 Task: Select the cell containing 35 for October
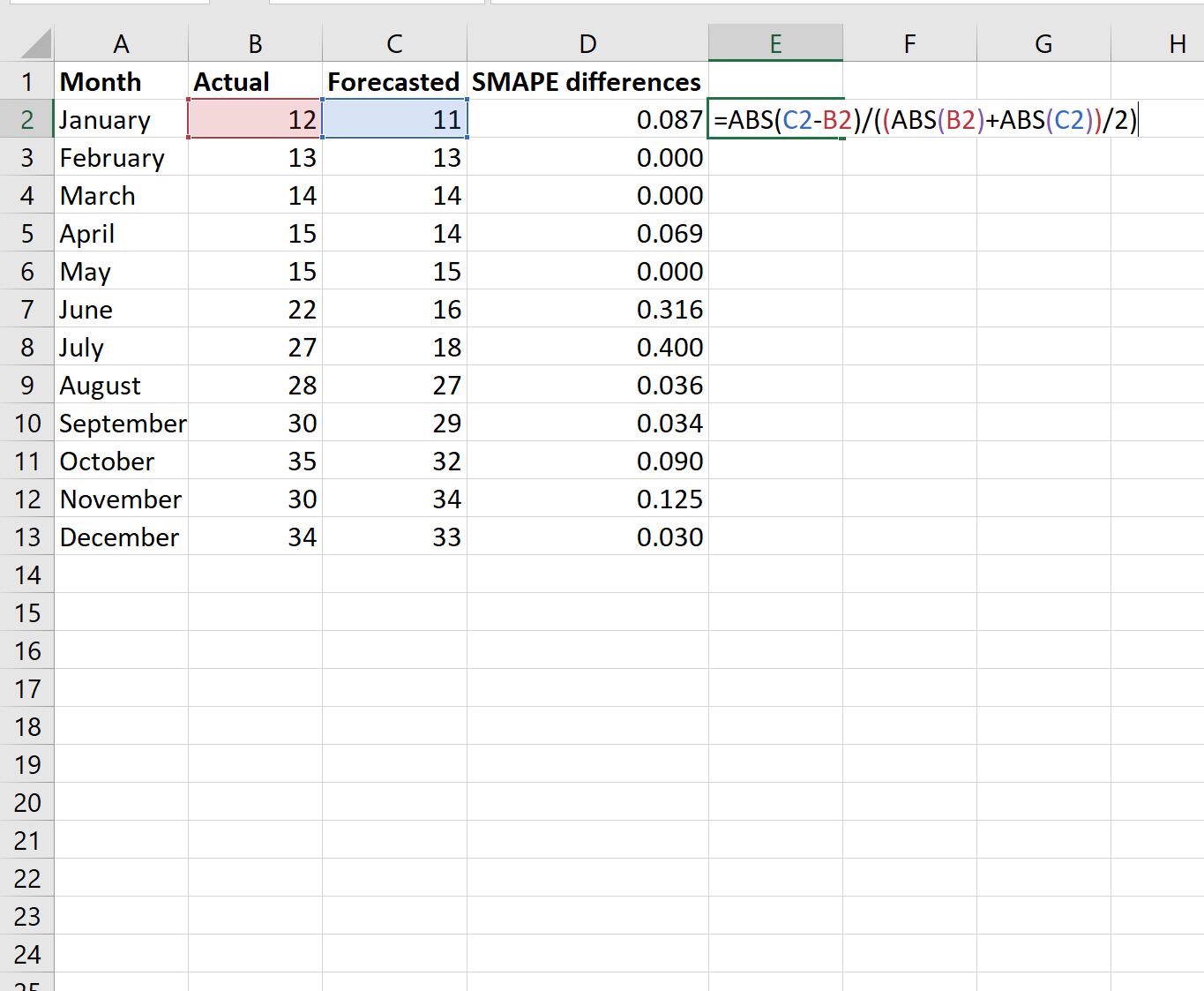254,461
